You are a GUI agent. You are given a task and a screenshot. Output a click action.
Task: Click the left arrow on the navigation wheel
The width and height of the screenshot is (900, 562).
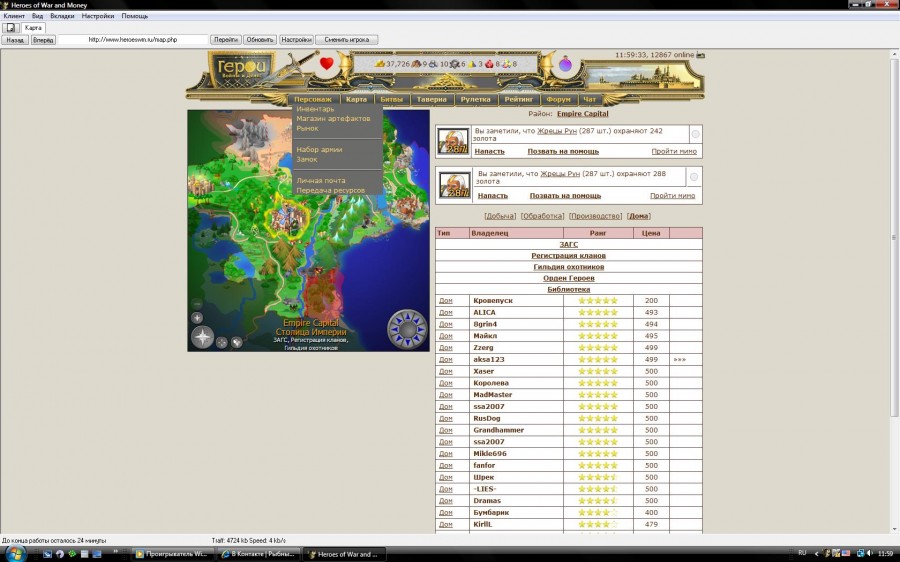tap(393, 330)
